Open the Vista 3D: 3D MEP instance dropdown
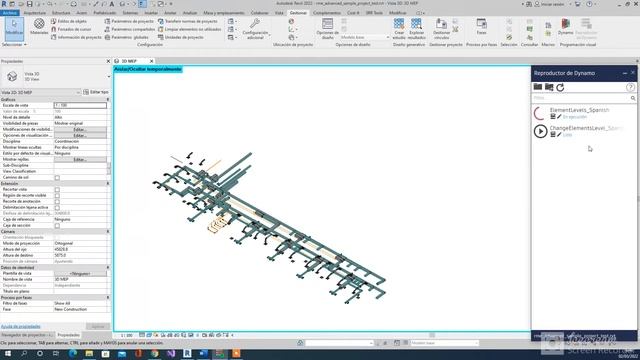Viewport: 640px width, 360px height. pyautogui.click(x=78, y=93)
